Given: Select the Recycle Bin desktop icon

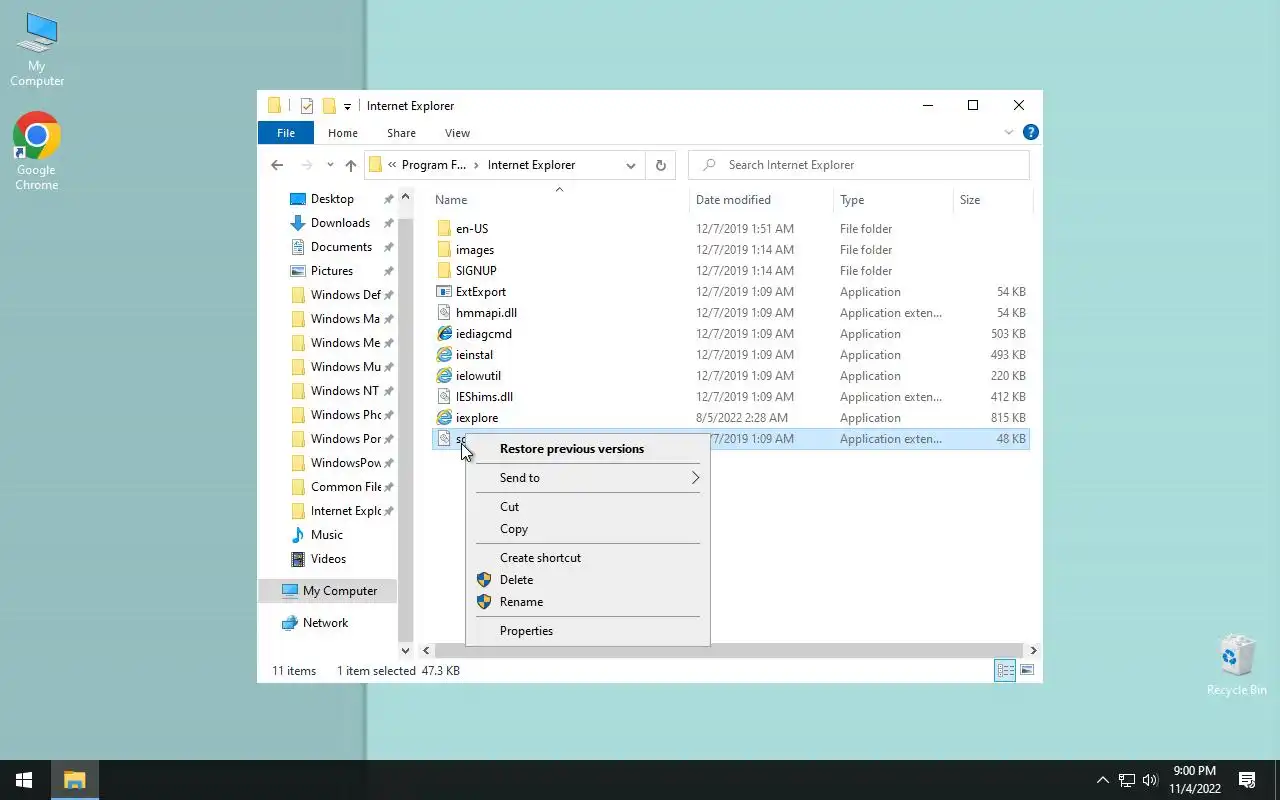Looking at the screenshot, I should (x=1237, y=666).
